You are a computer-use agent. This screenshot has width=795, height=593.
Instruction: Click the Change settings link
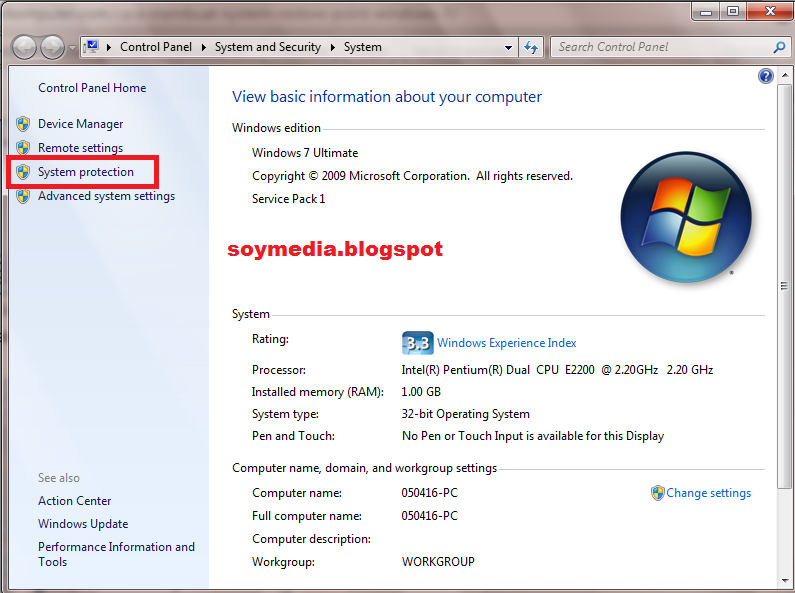point(708,493)
